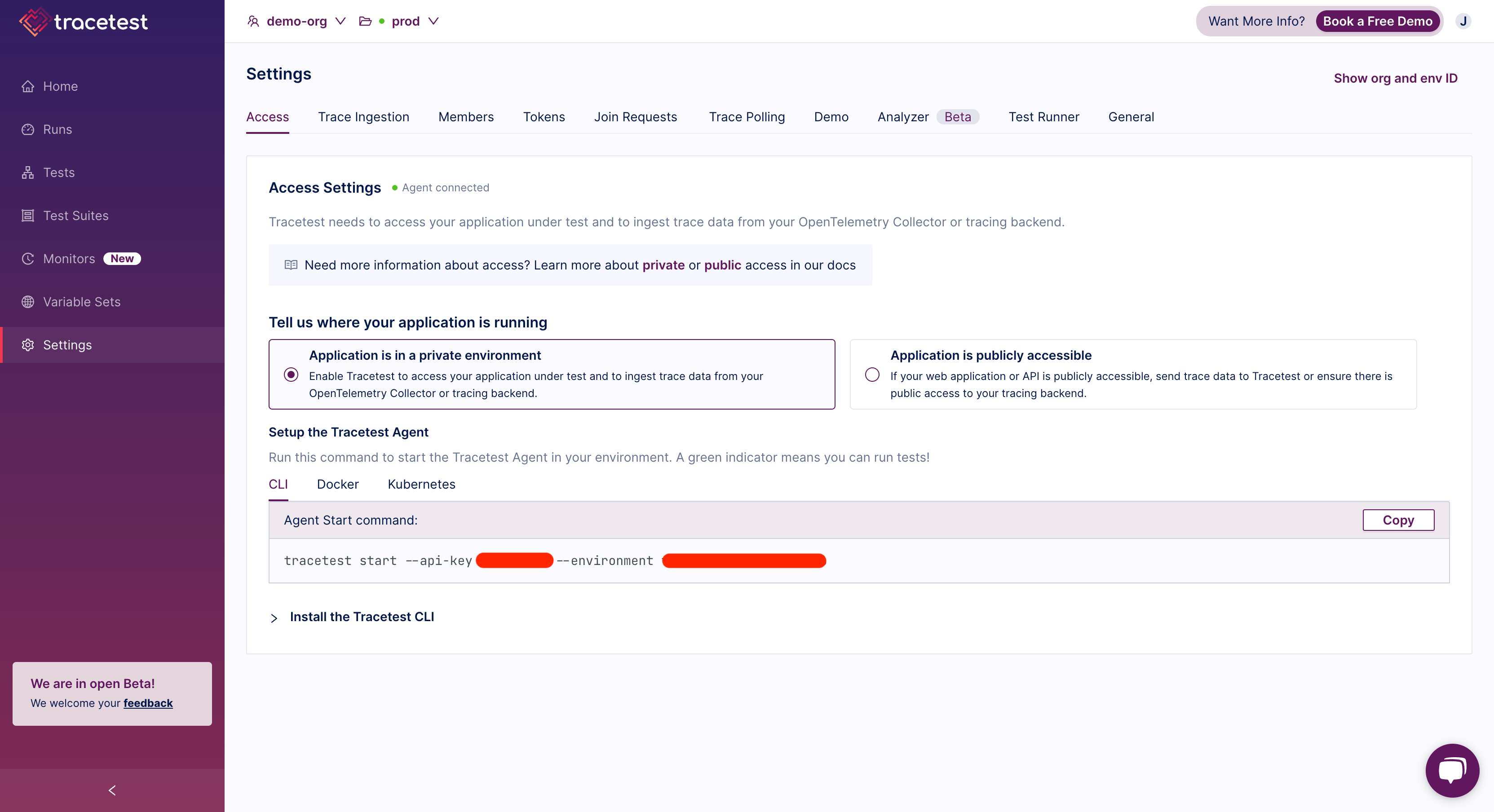Go to Home in sidebar
1494x812 pixels.
[112, 86]
